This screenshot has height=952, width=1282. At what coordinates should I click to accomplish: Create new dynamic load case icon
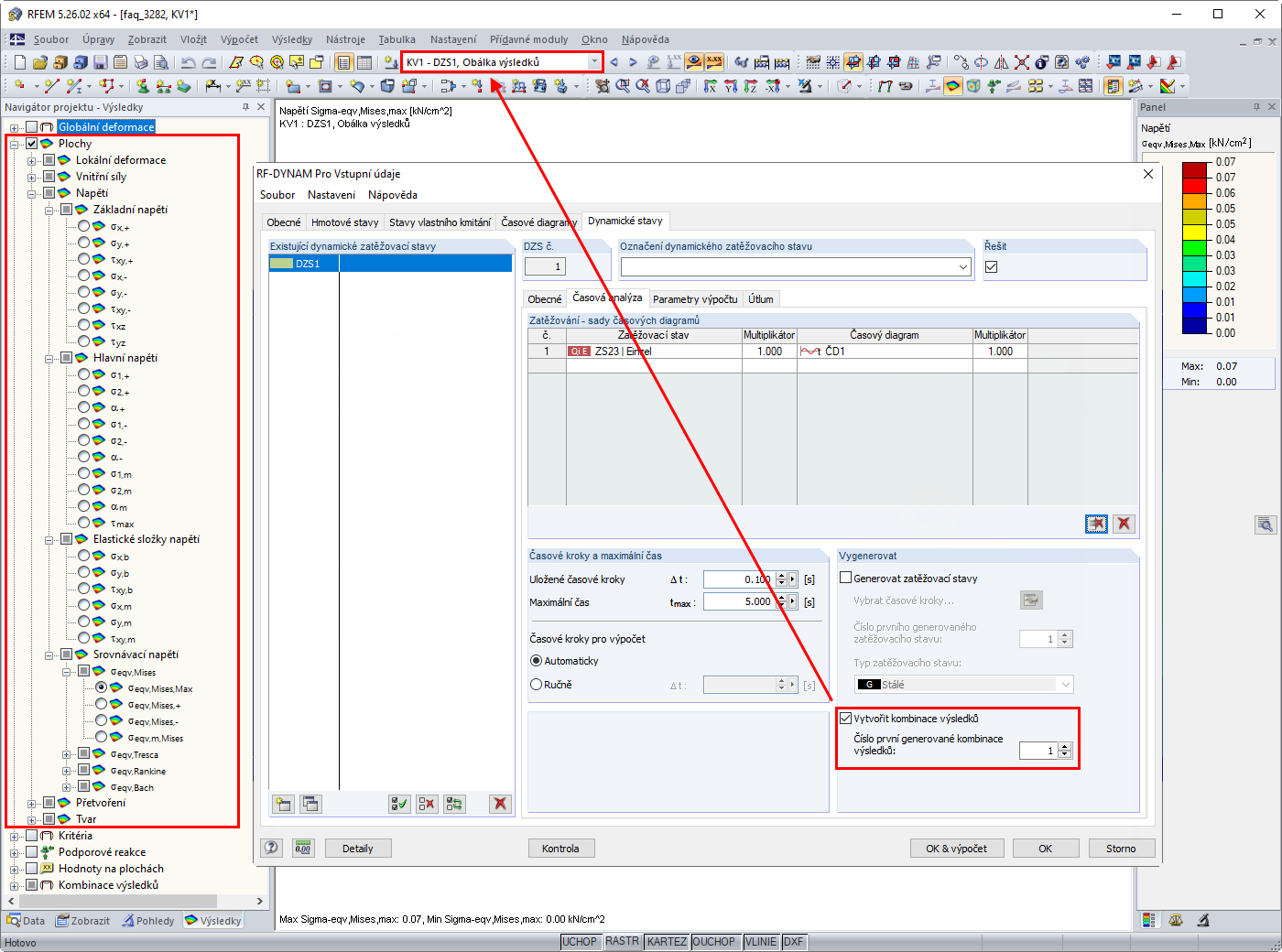[284, 804]
